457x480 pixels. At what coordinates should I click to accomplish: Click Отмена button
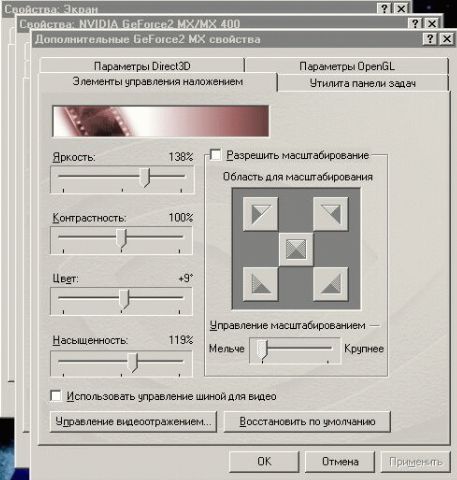(x=340, y=462)
